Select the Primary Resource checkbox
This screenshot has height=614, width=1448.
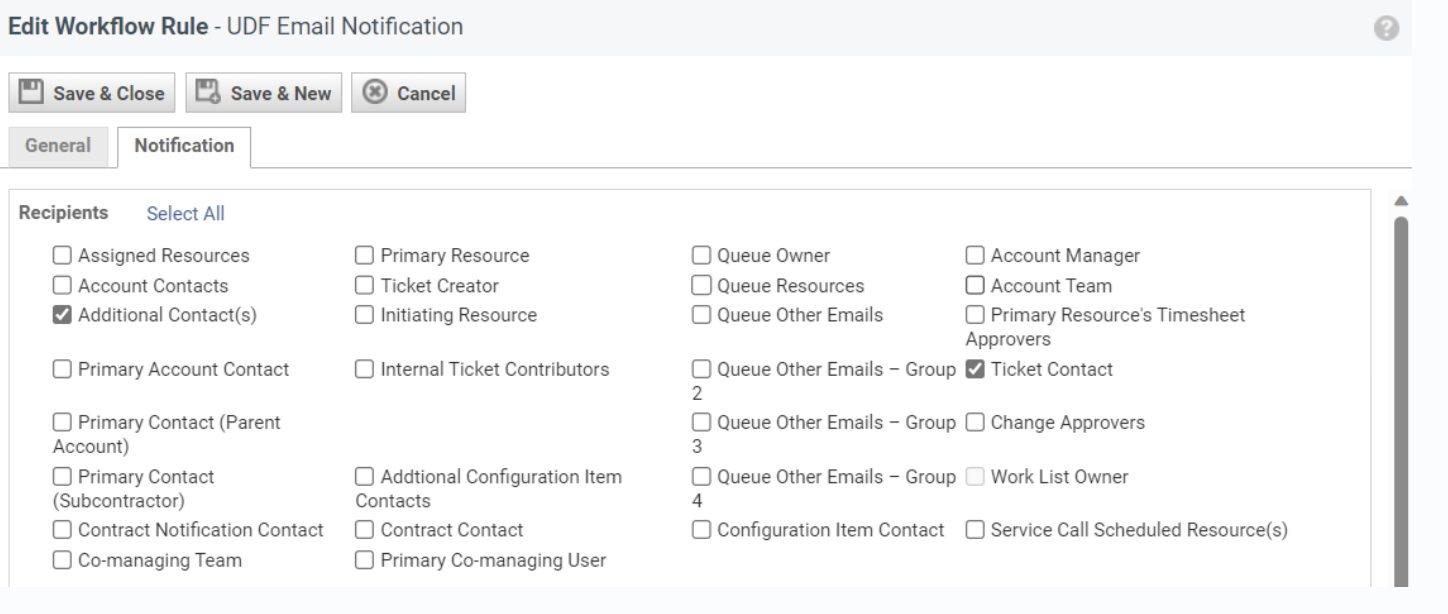pyautogui.click(x=365, y=255)
